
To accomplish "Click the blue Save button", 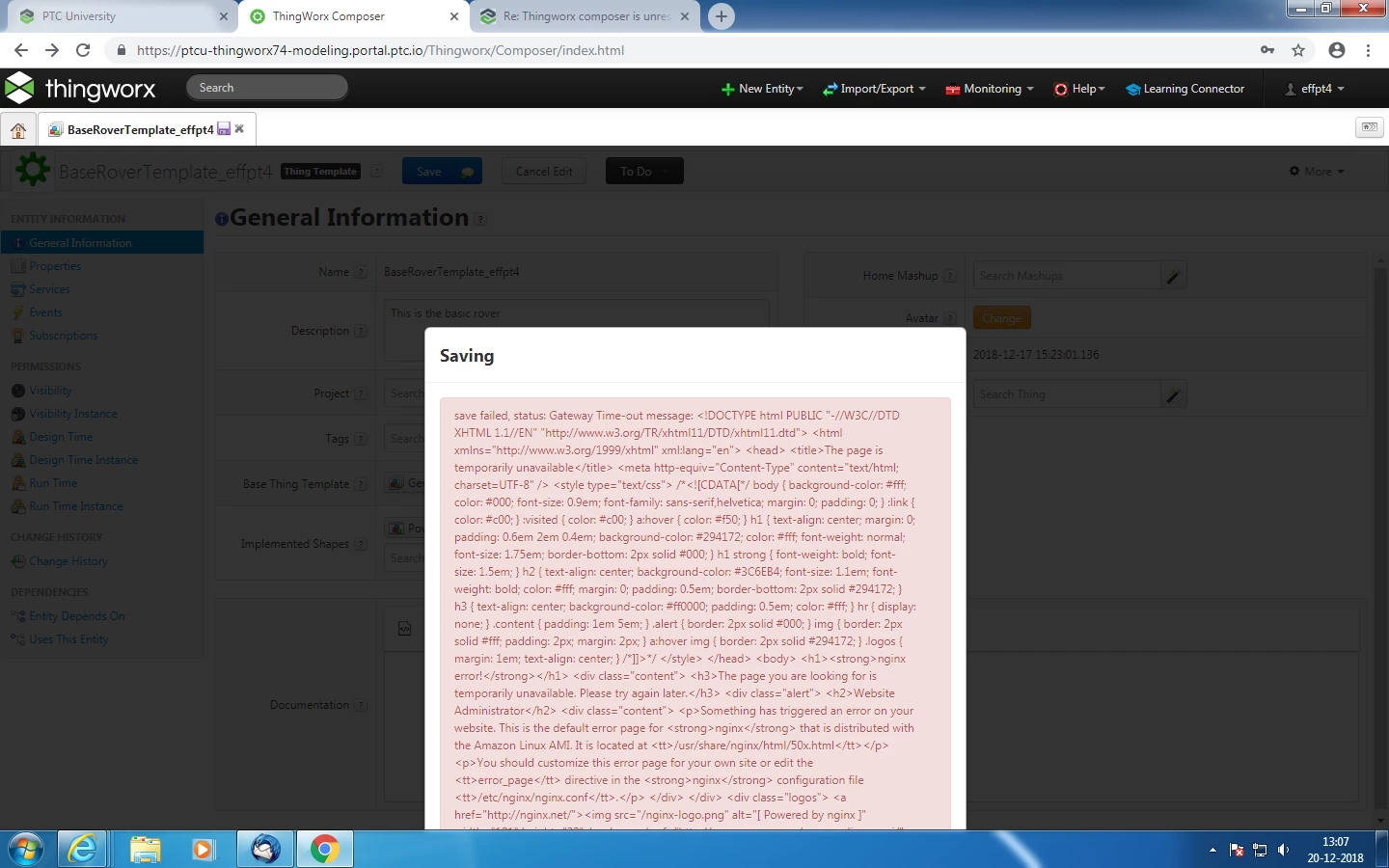I will click(x=442, y=172).
